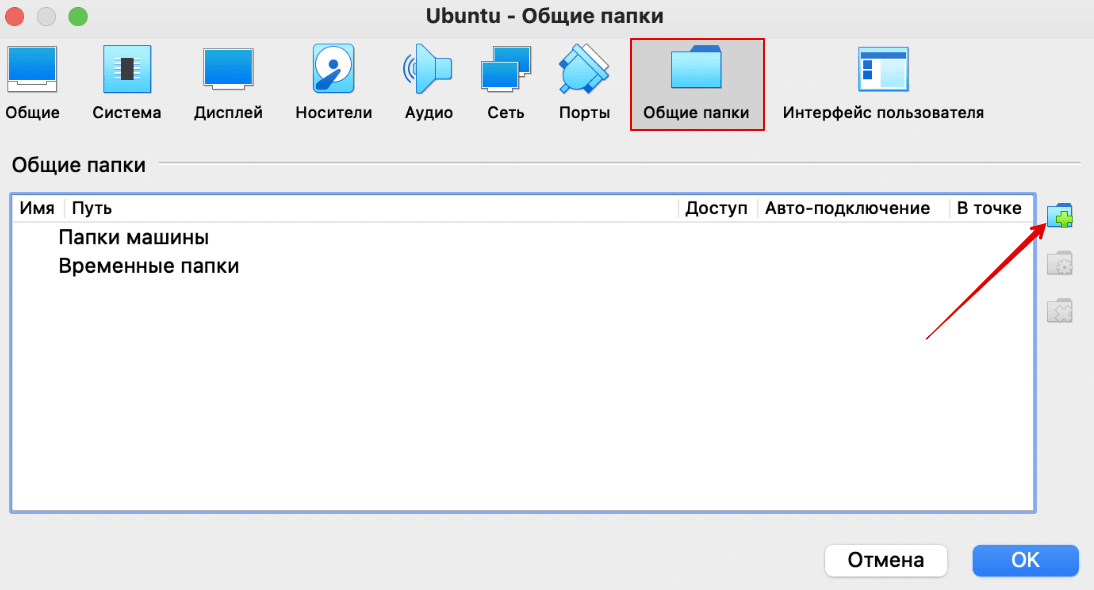Select the Ports (Порты) connector icon
Image resolution: width=1094 pixels, height=590 pixels.
(584, 70)
